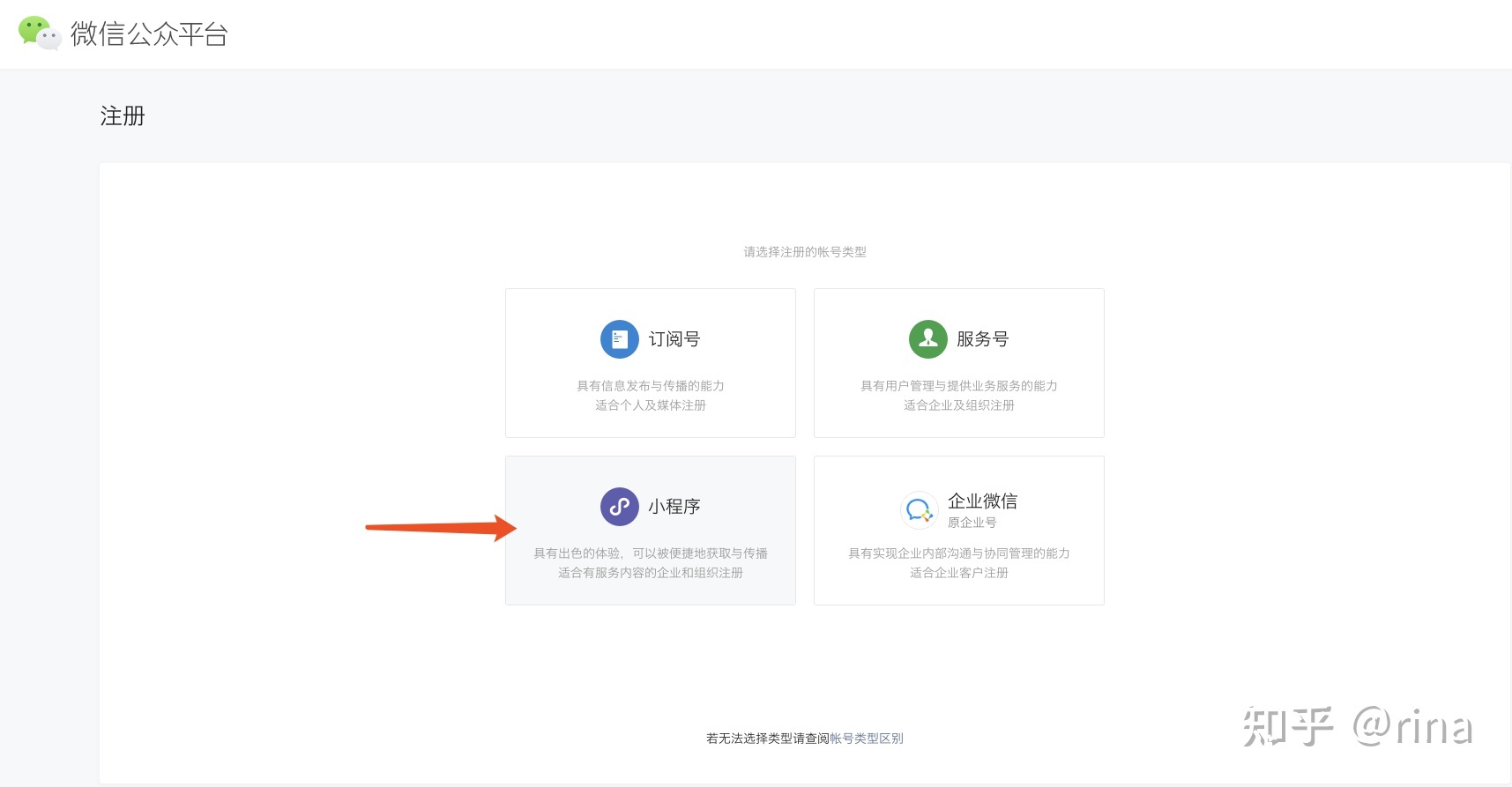Open the 帐号类型区别 help link
The height and width of the screenshot is (787, 1512).
tap(867, 739)
